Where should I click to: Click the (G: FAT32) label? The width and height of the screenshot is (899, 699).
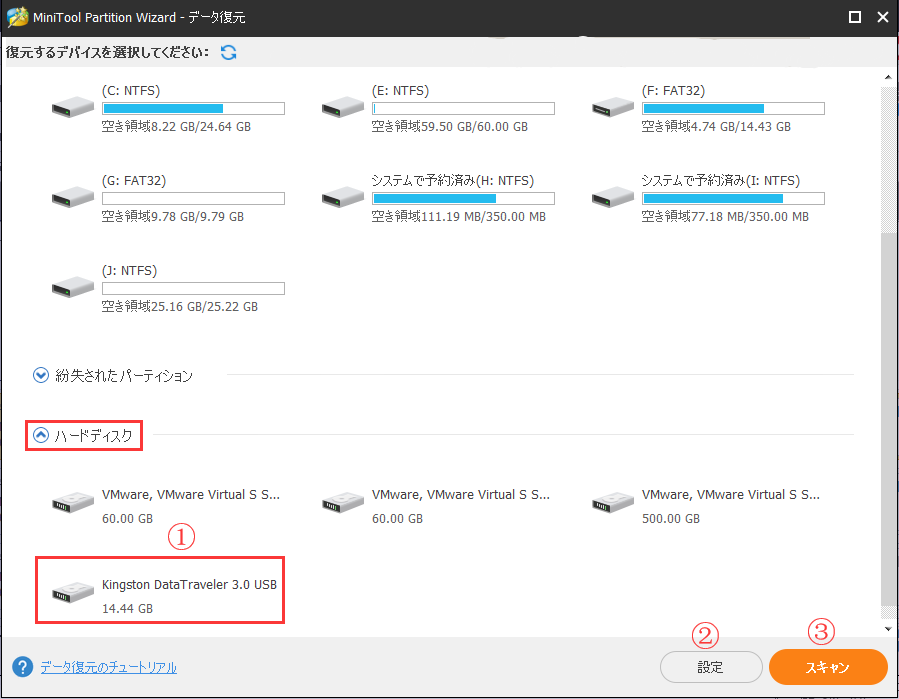coord(134,181)
